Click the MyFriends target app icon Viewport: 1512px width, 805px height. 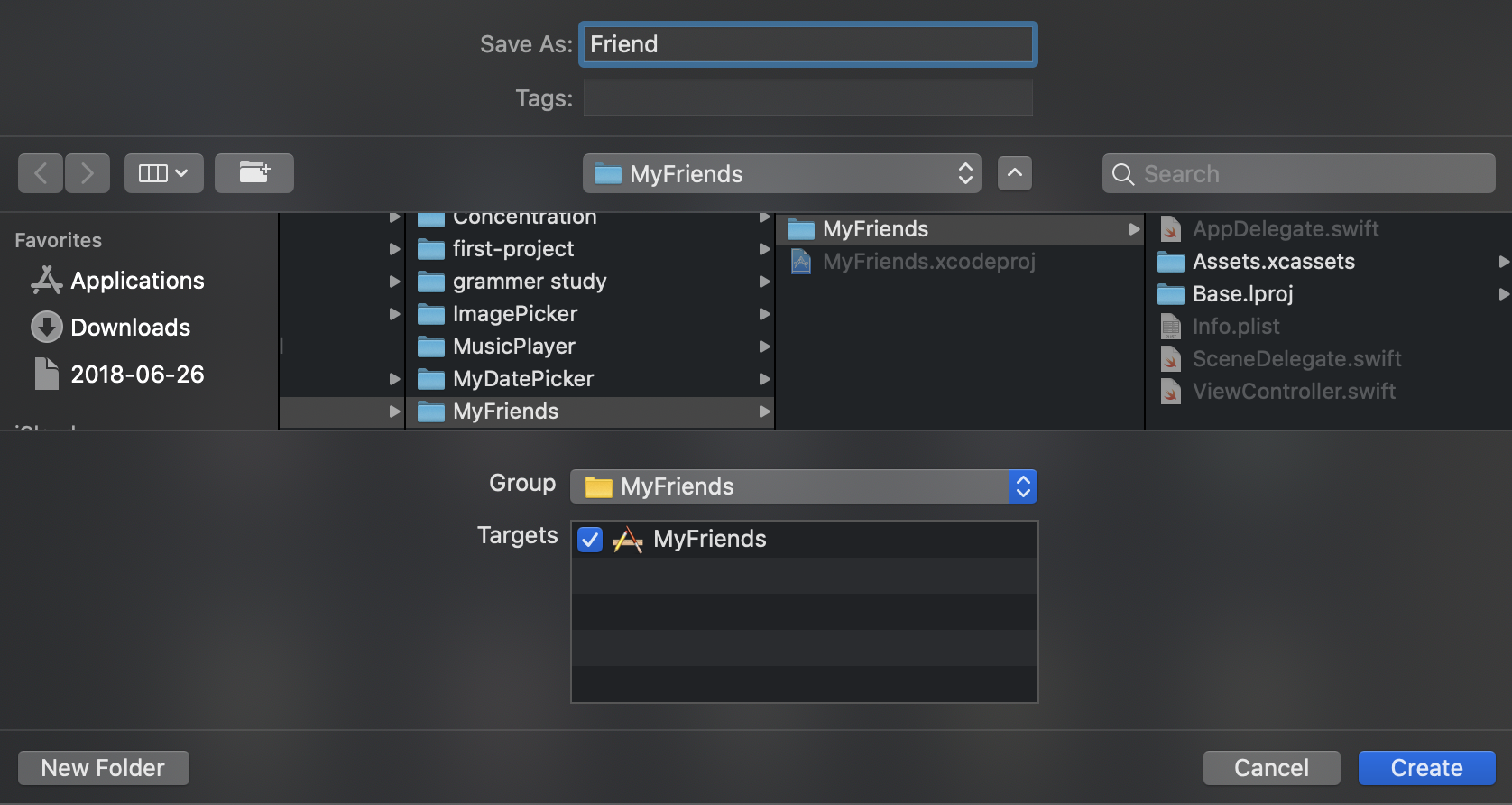click(x=628, y=540)
